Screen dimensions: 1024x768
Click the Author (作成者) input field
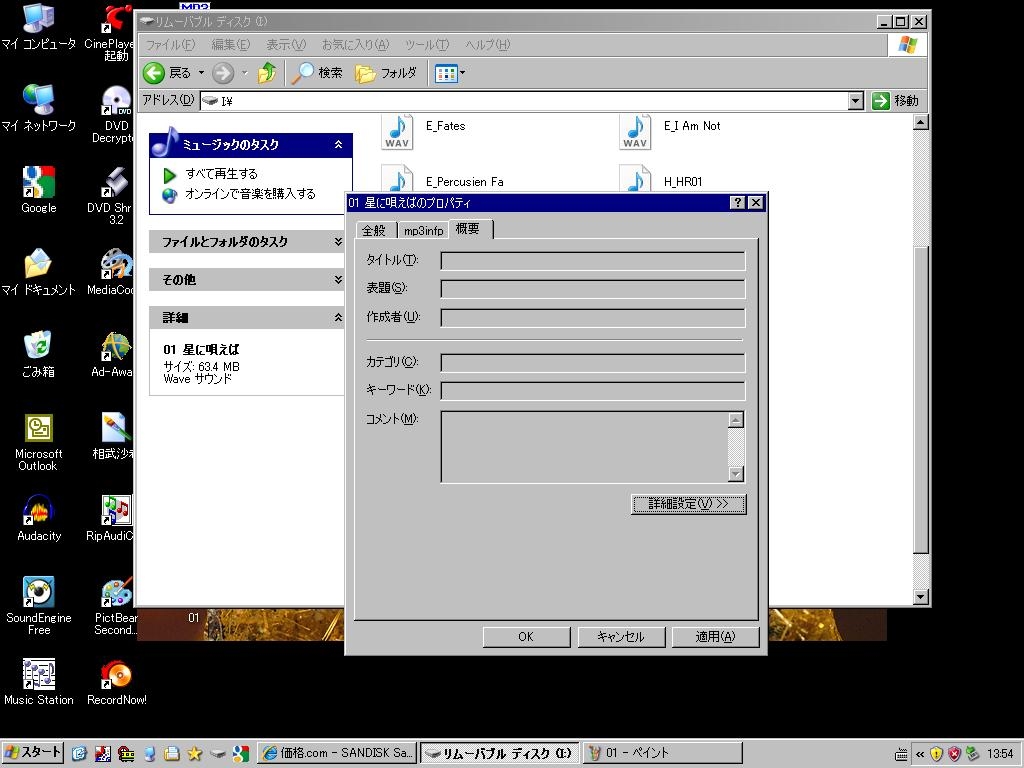click(593, 318)
